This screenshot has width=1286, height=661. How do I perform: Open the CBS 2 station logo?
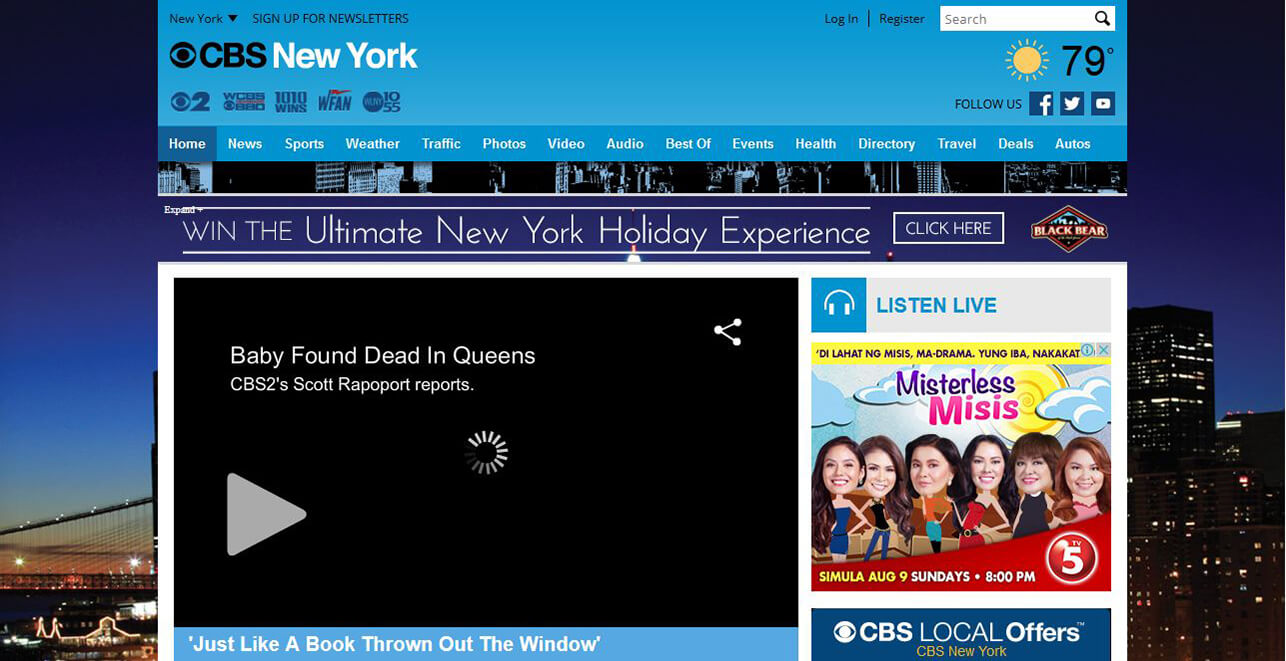point(190,102)
